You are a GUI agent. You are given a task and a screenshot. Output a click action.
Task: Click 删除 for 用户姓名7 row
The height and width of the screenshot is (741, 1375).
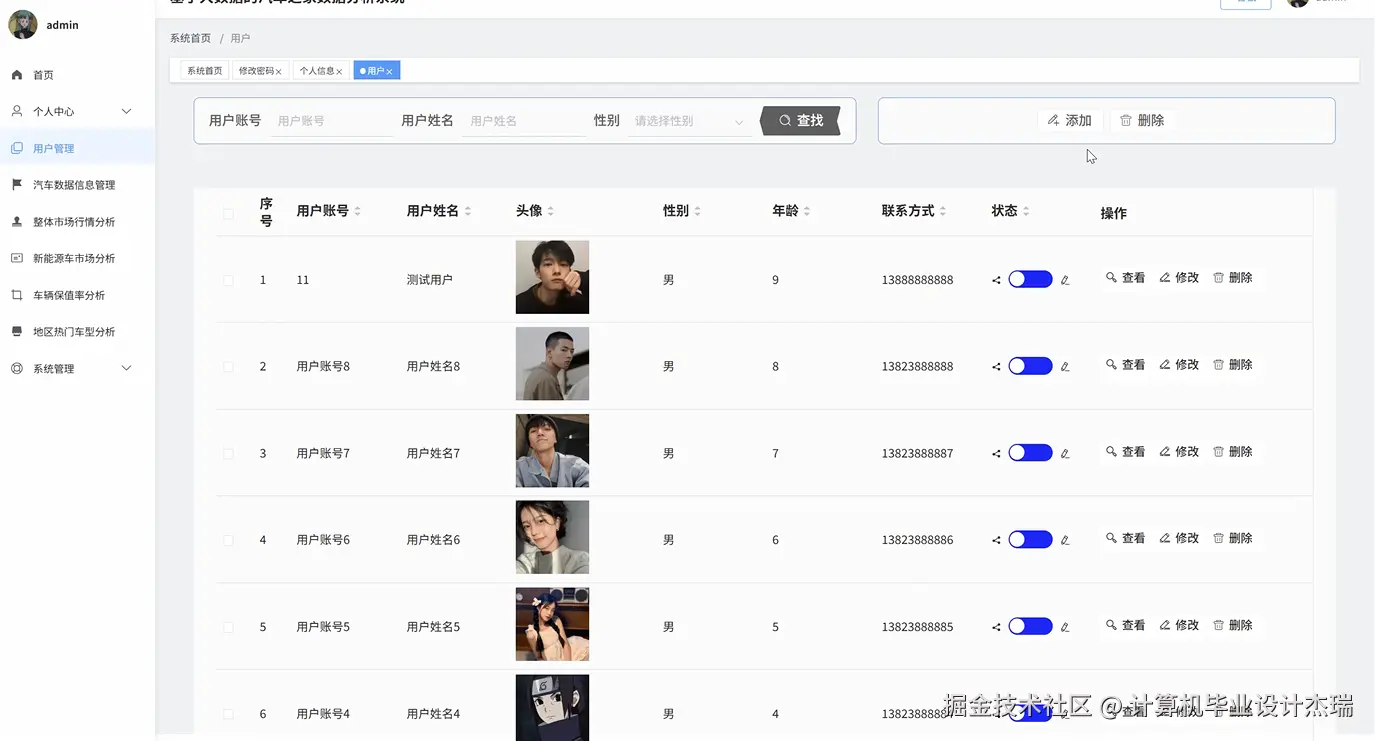pos(1233,452)
